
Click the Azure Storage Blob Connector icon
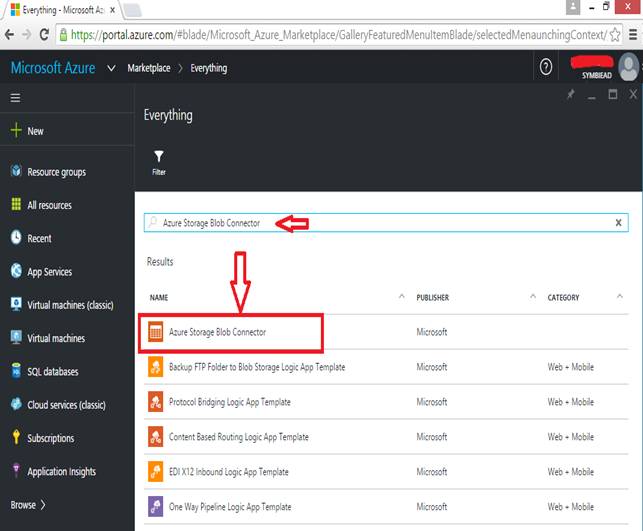(155, 332)
